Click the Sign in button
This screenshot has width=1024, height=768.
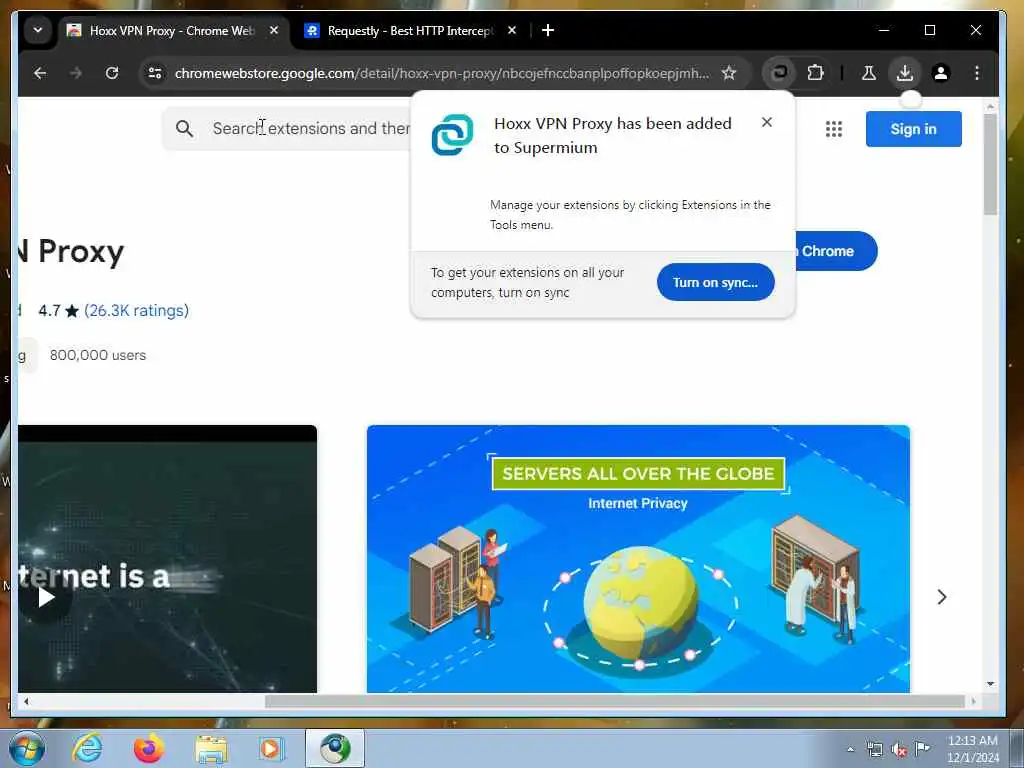click(x=913, y=129)
